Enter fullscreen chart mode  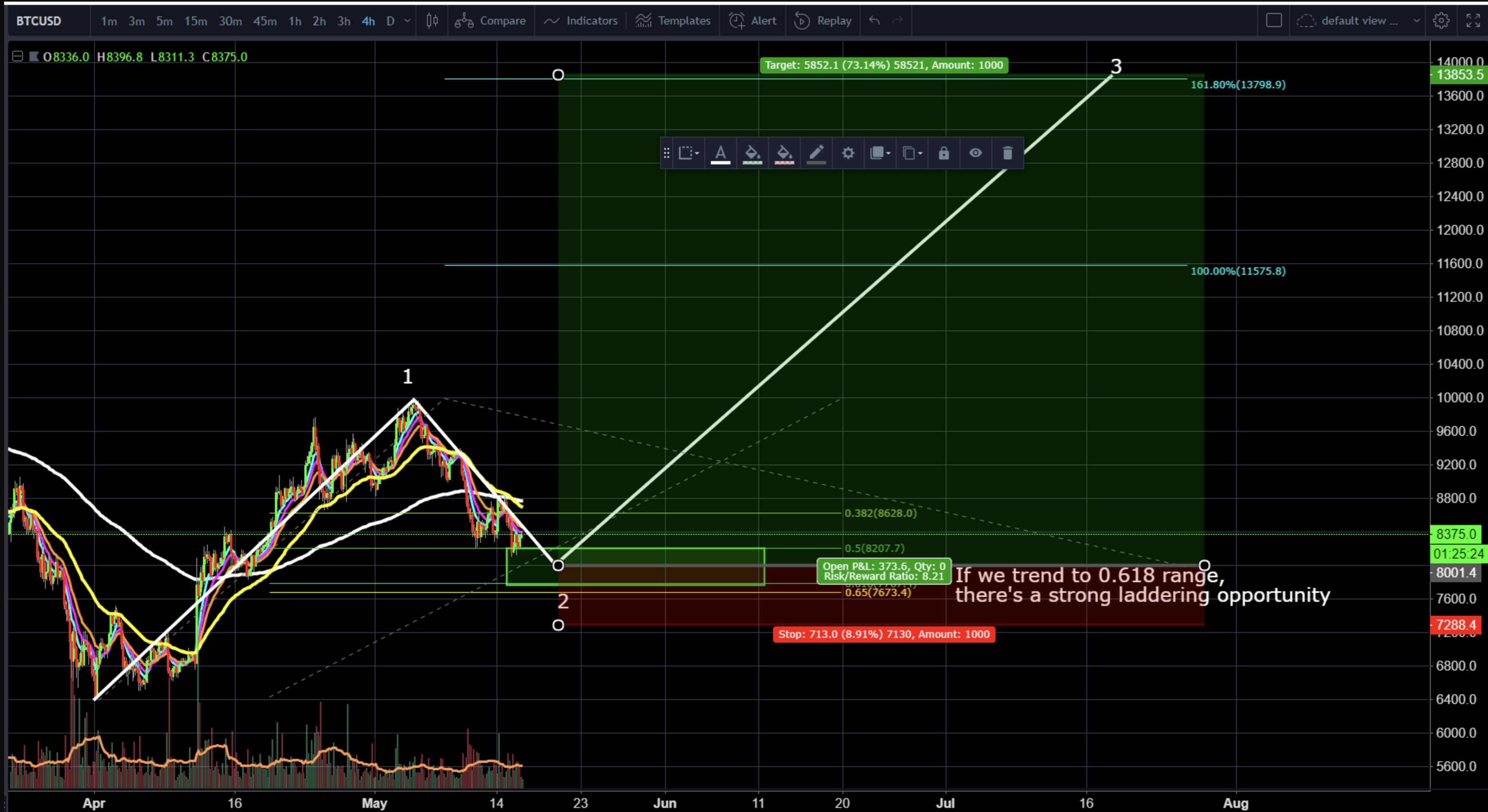pyautogui.click(x=1473, y=21)
